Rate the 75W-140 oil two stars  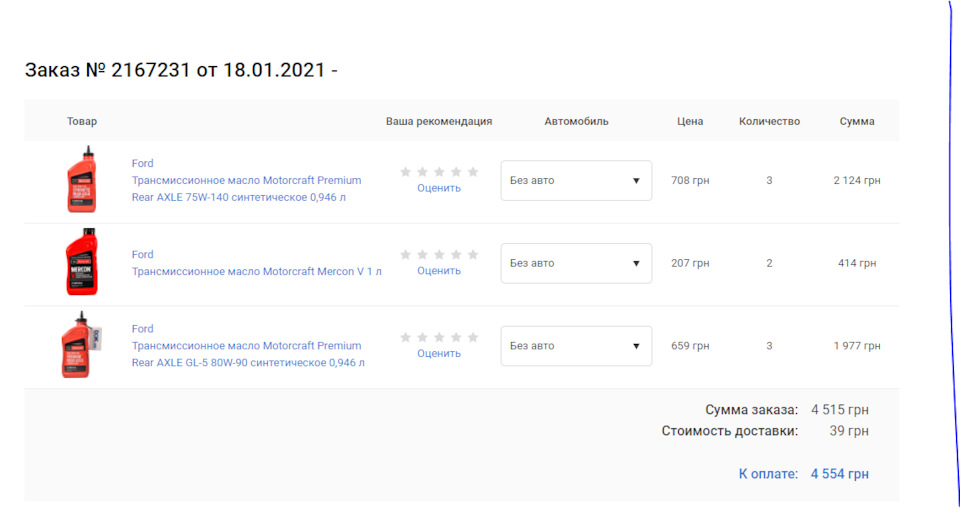click(422, 172)
